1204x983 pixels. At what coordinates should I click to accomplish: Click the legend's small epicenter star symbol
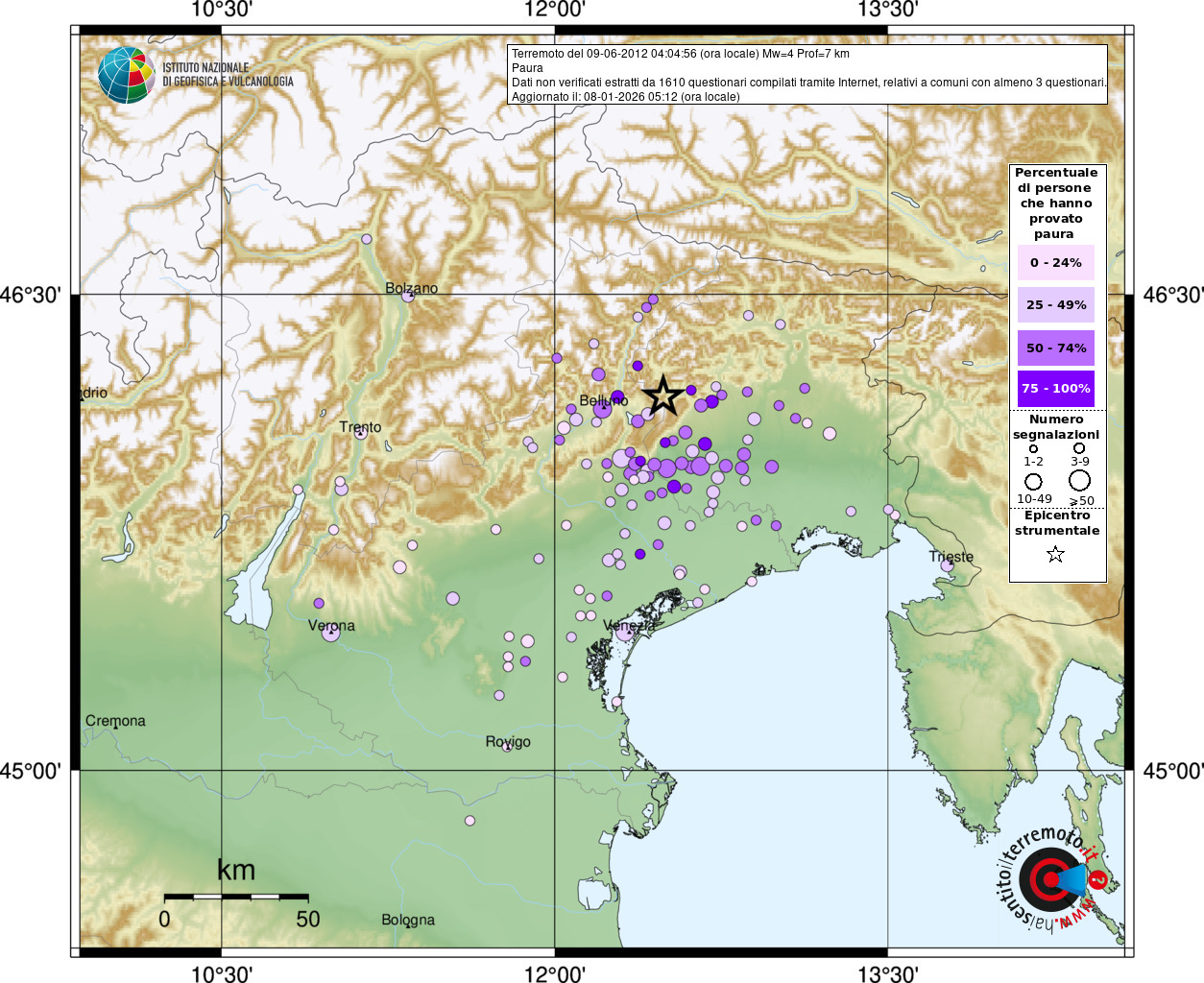click(1055, 554)
